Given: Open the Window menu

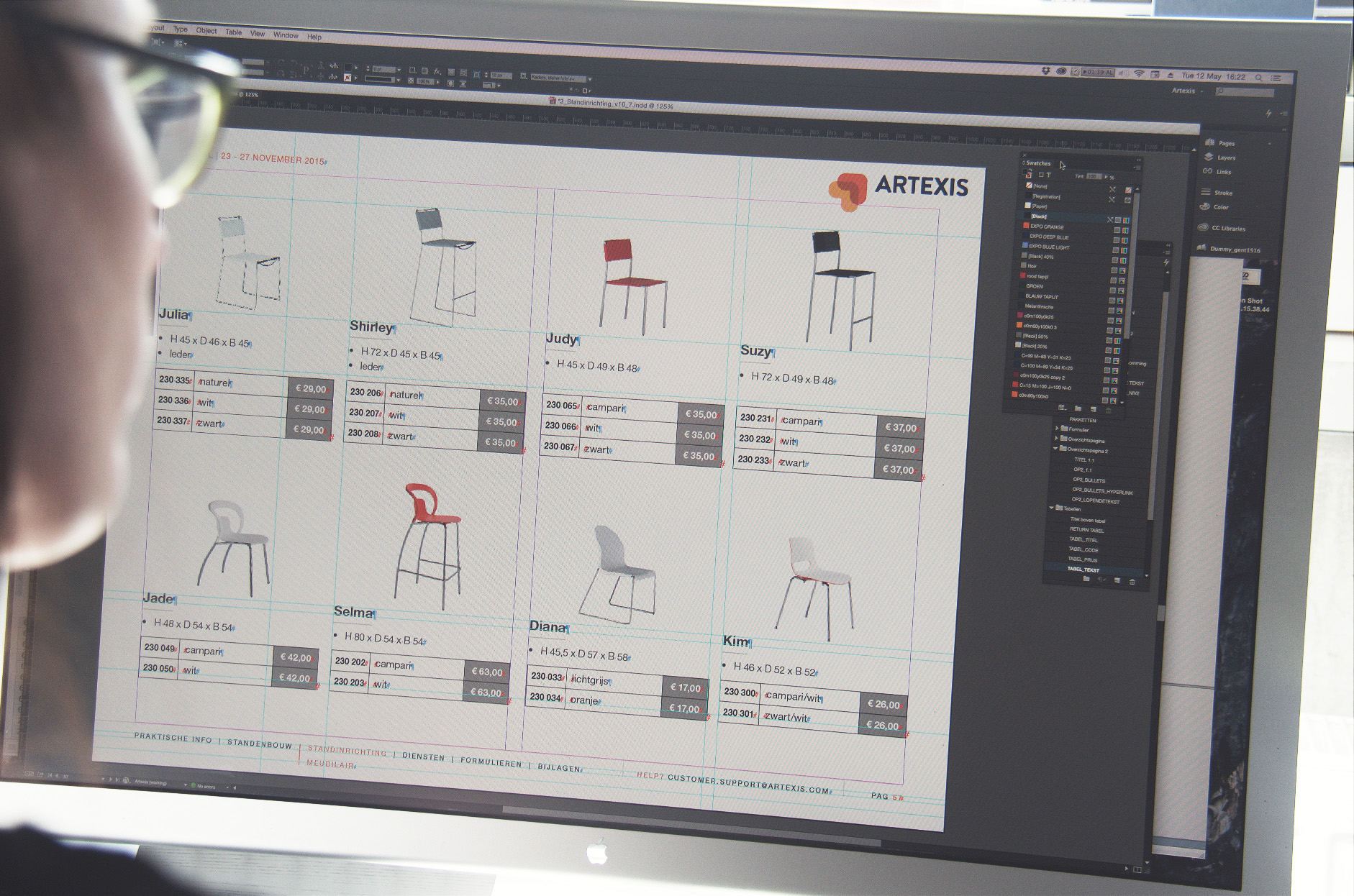Looking at the screenshot, I should [x=286, y=35].
